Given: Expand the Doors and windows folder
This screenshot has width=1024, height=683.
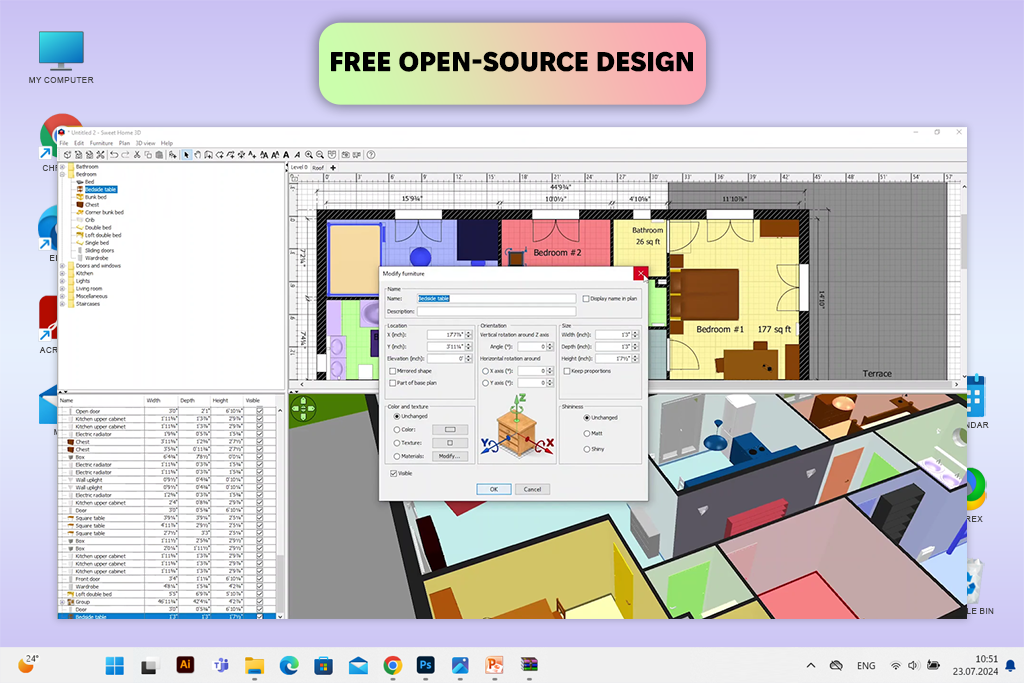Looking at the screenshot, I should pos(63,266).
